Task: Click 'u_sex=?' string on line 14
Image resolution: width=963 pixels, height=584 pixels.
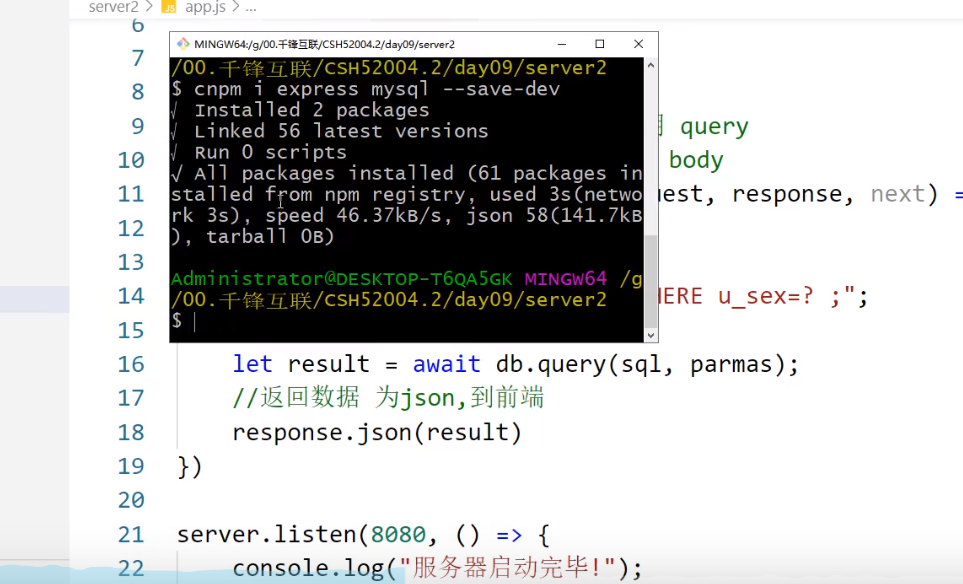Action: 765,297
